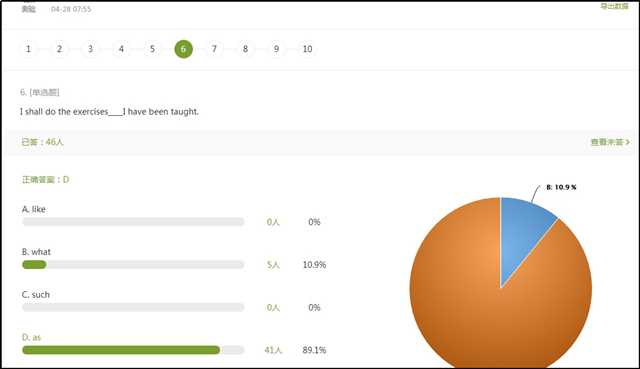Viewport: 640px width, 369px height.
Task: Click the highlighted question 6 circle
Action: [x=184, y=49]
